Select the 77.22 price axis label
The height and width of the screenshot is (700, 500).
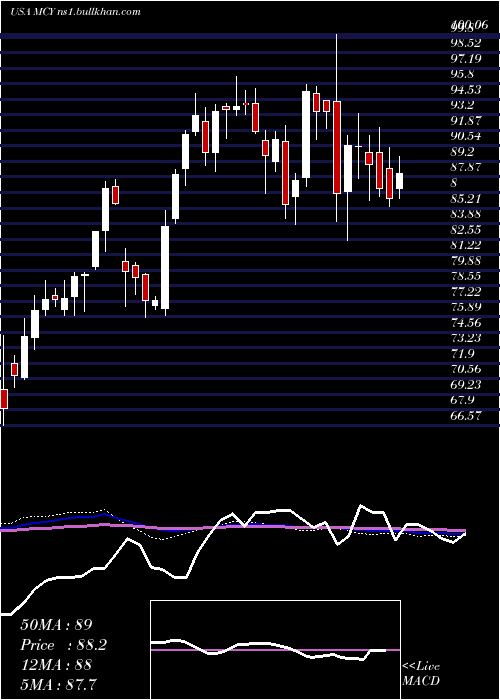tap(466, 292)
